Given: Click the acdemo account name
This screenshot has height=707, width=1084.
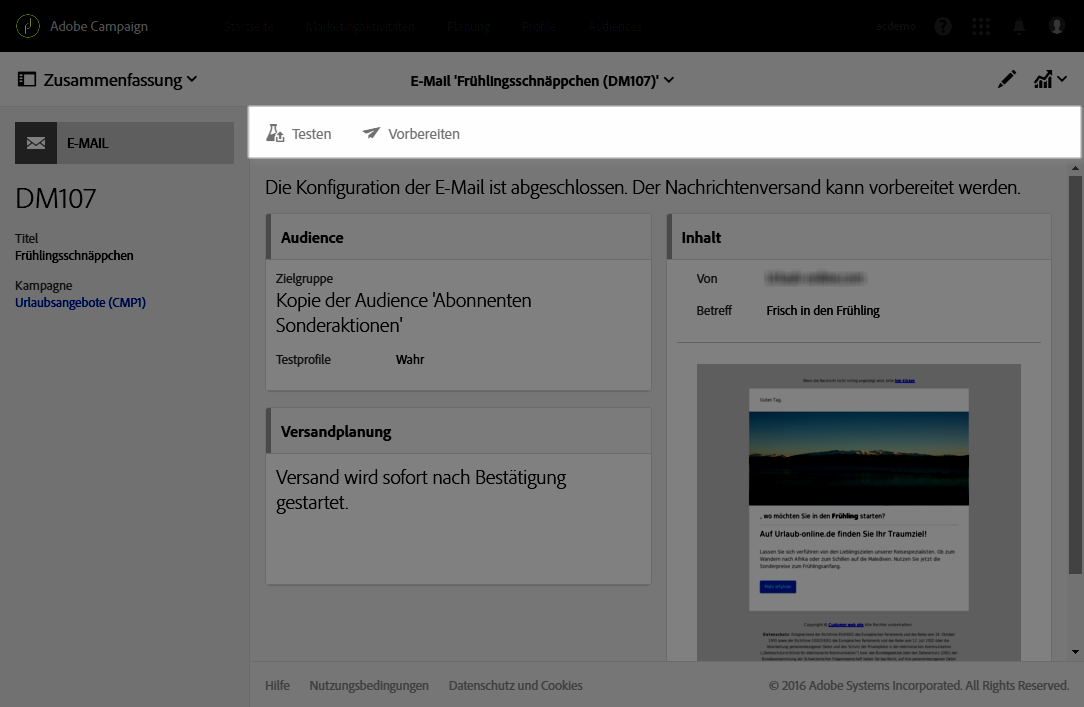Looking at the screenshot, I should pyautogui.click(x=896, y=26).
